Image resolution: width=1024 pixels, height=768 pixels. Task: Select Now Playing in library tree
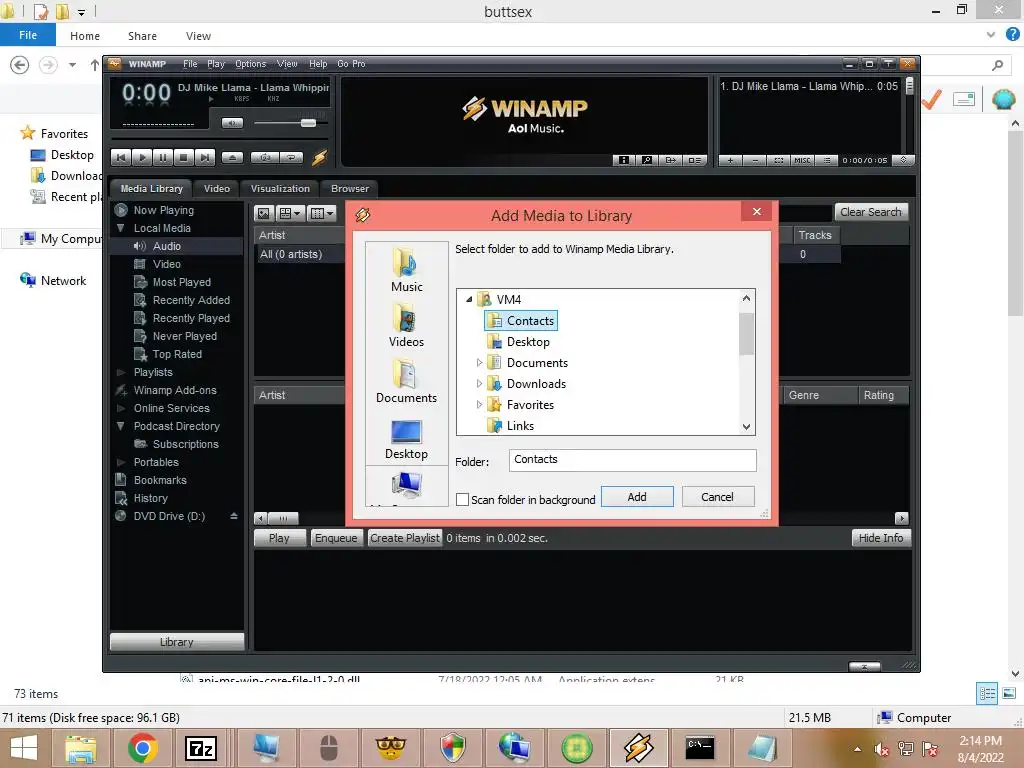click(163, 210)
